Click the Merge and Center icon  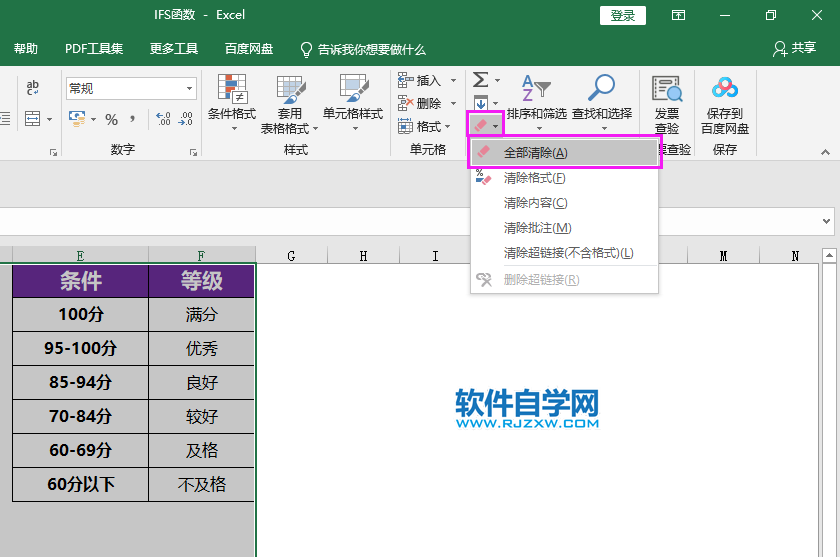click(x=33, y=118)
